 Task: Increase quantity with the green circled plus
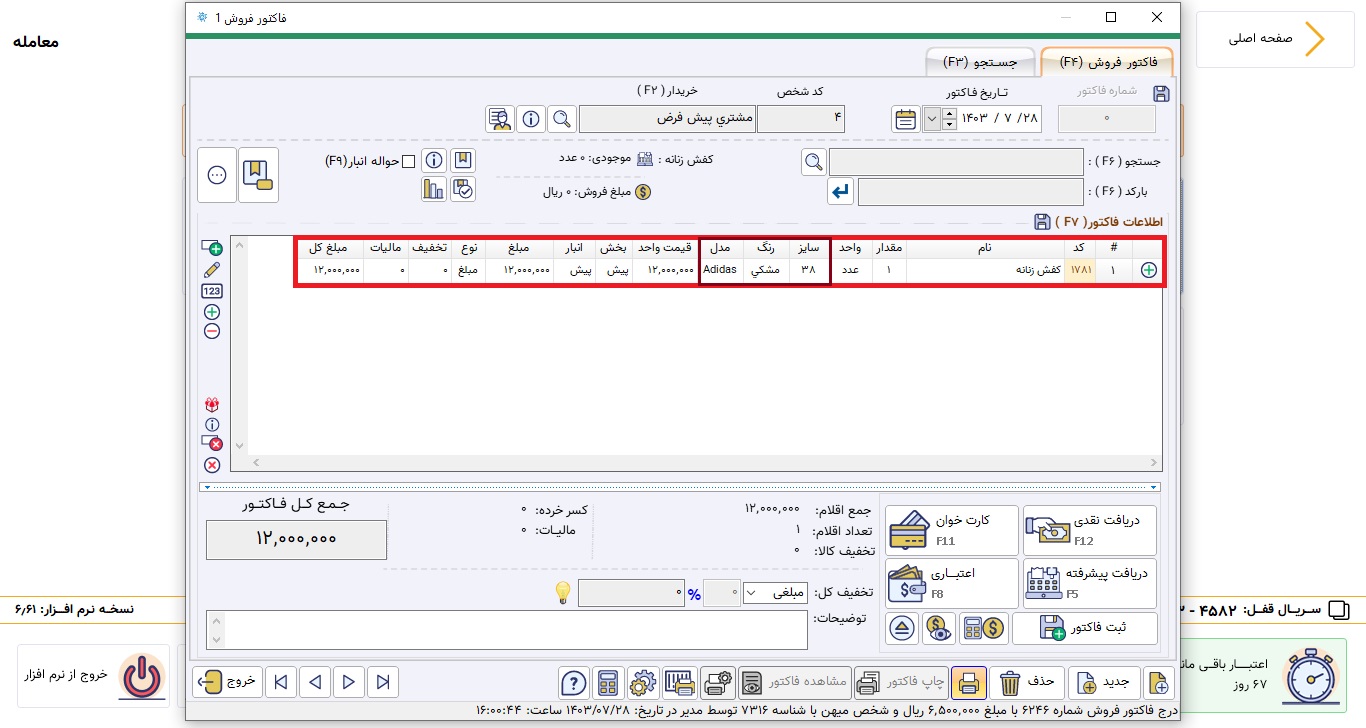coord(212,312)
